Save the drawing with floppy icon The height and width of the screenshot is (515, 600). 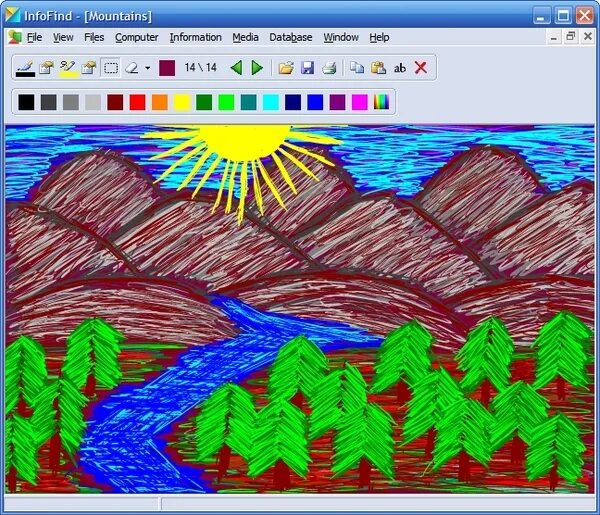click(x=307, y=68)
